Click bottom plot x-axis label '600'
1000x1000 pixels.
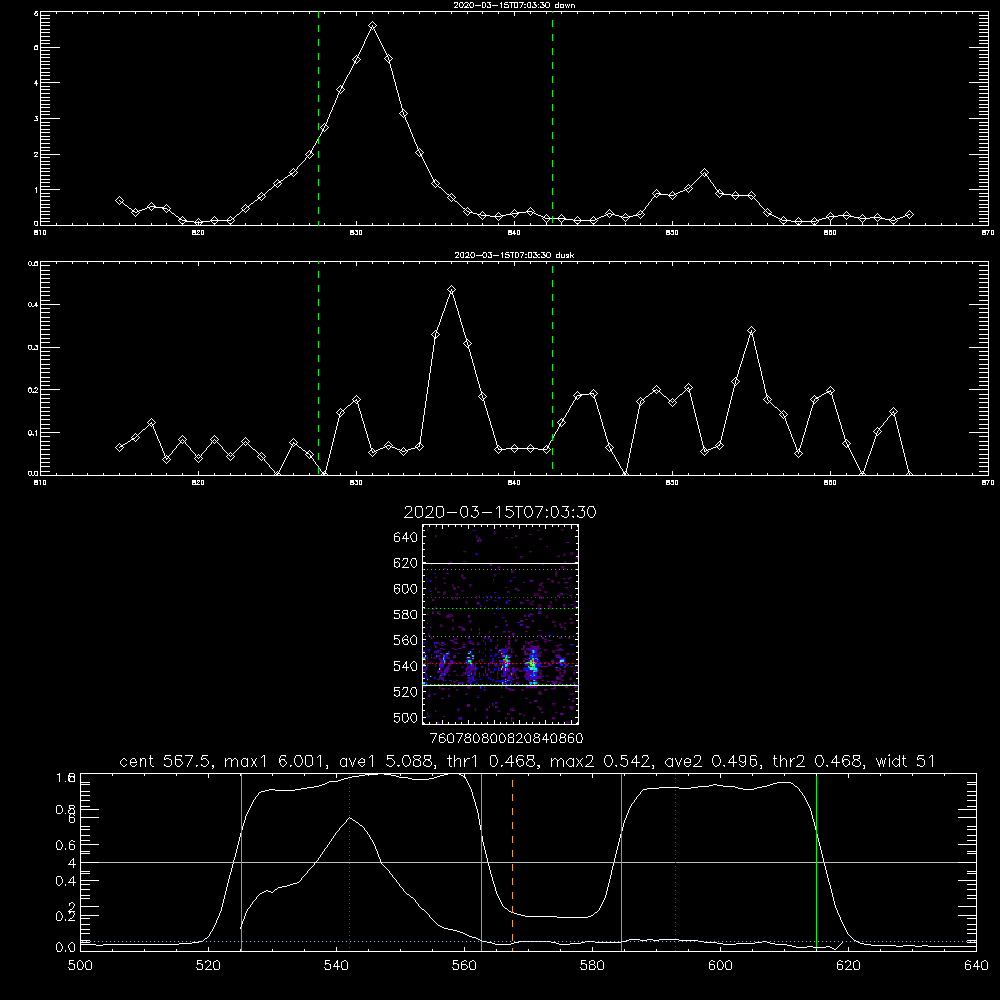721,966
